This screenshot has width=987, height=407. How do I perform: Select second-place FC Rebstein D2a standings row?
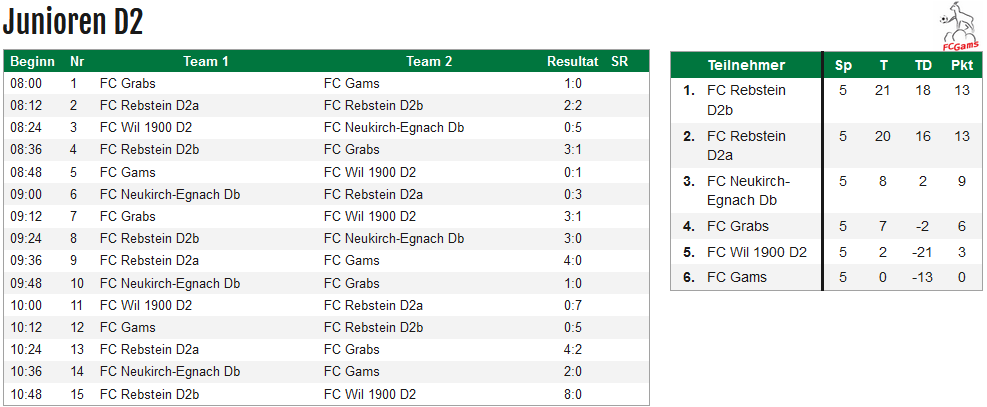[825, 145]
